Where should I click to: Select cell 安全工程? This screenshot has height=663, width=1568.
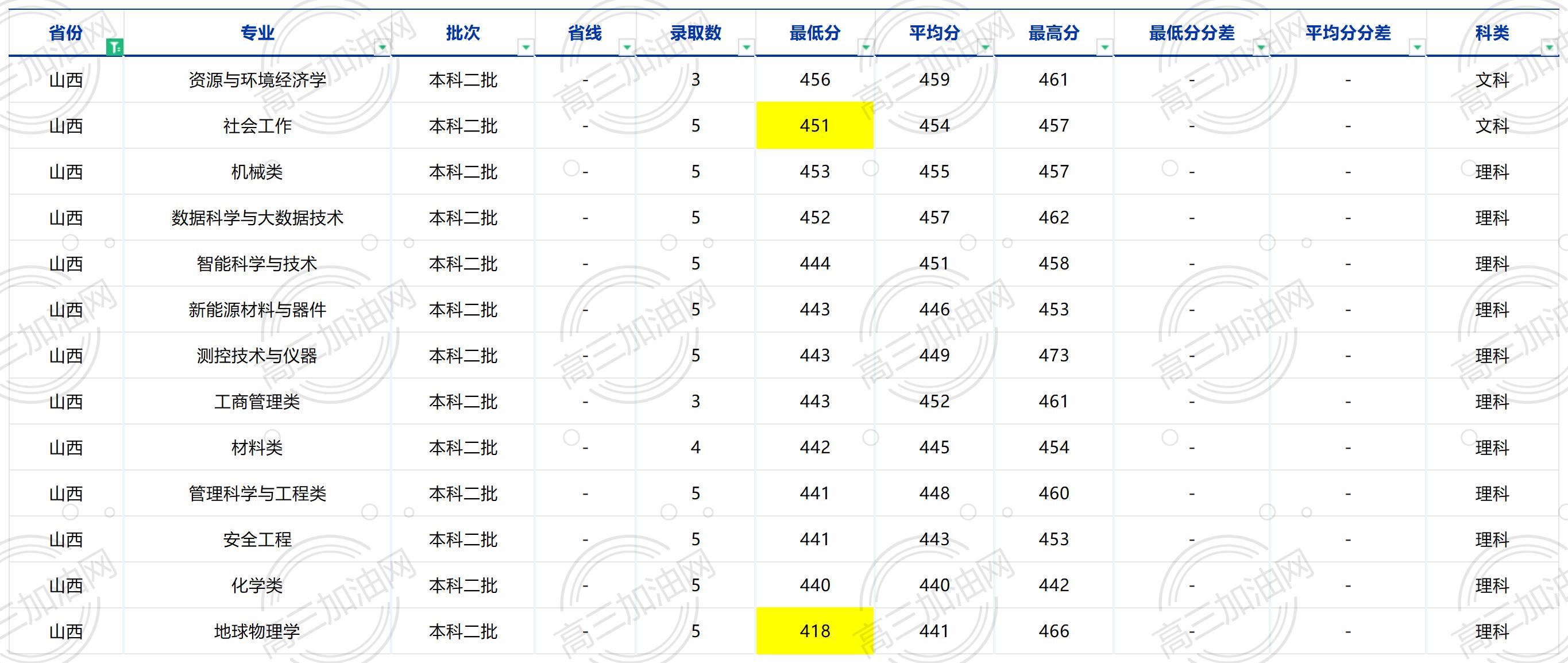tap(257, 539)
